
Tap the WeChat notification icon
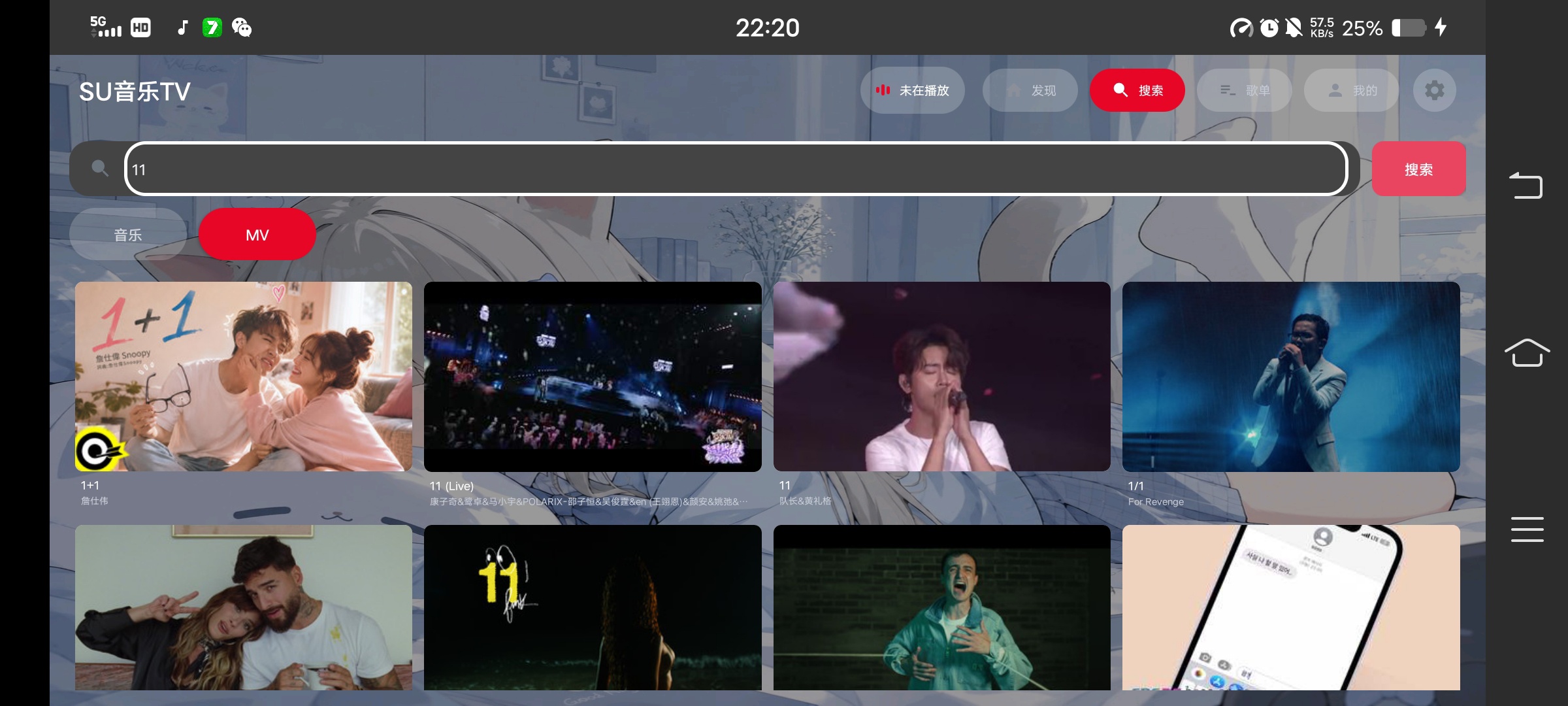pyautogui.click(x=242, y=27)
